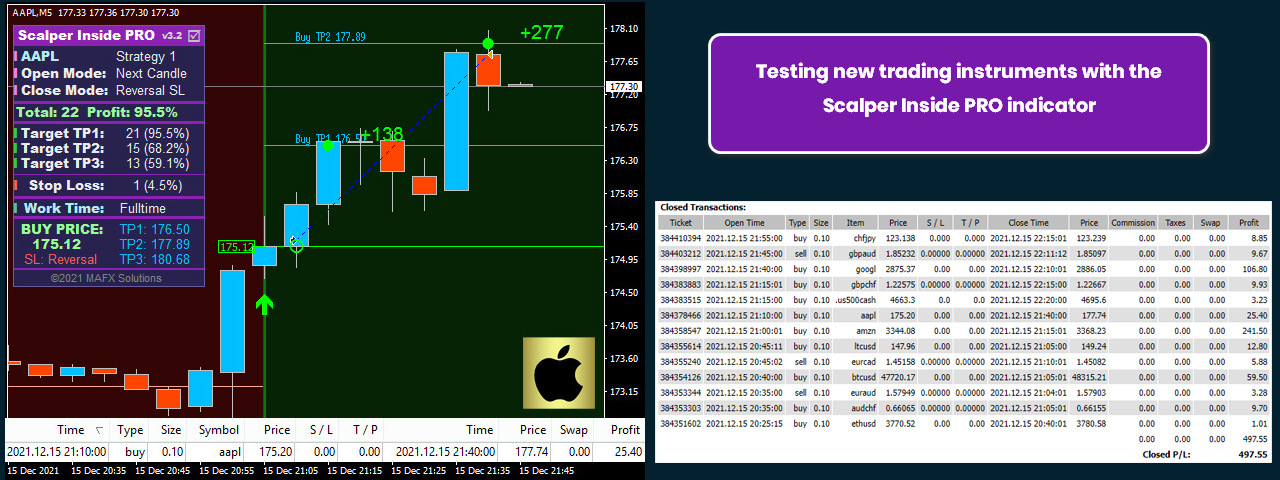Click the 'Target TP1:' row label
Image resolution: width=1280 pixels, height=480 pixels.
click(x=62, y=133)
